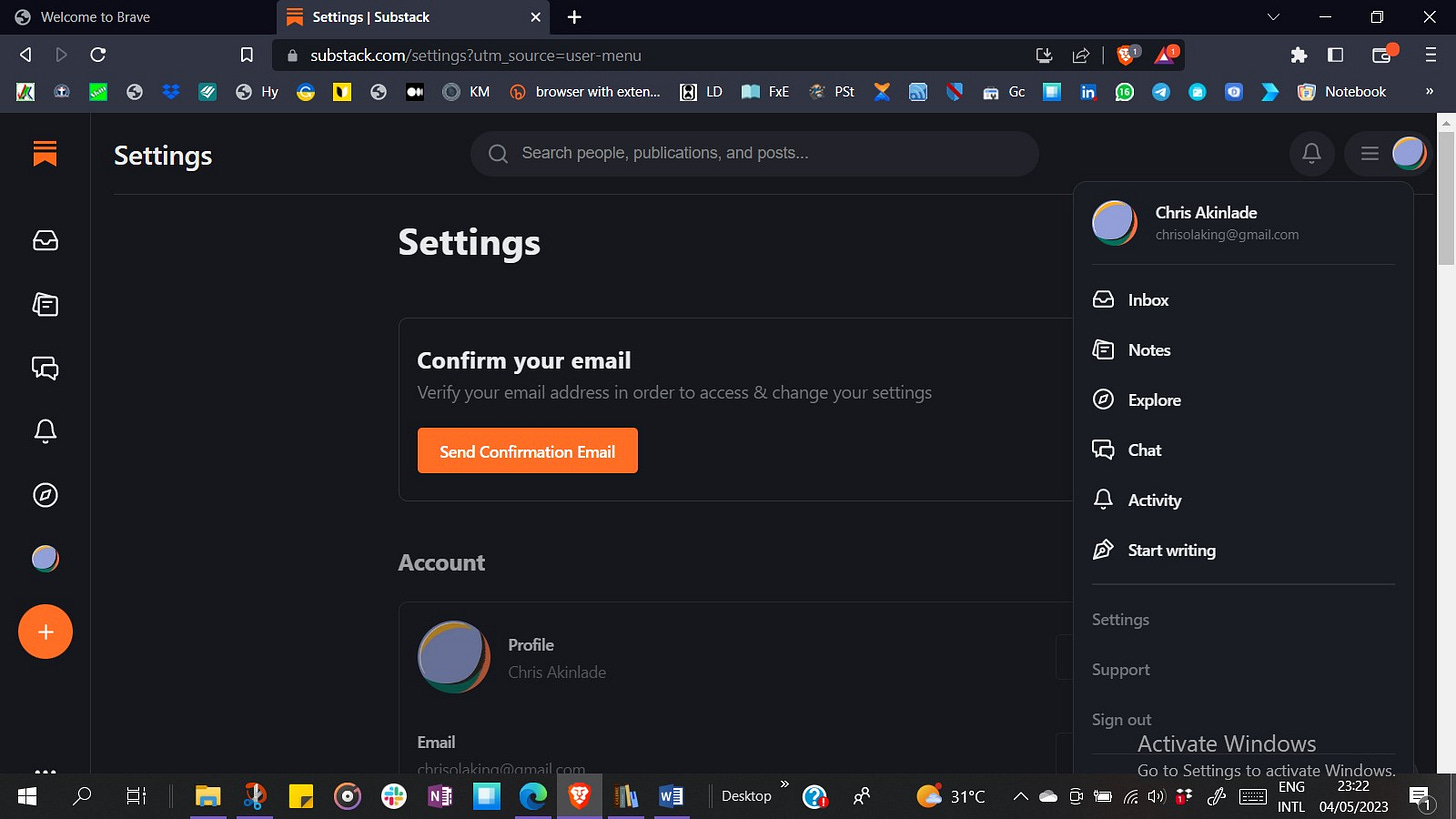Reload the page with refresh icon
1456x819 pixels.
[98, 55]
